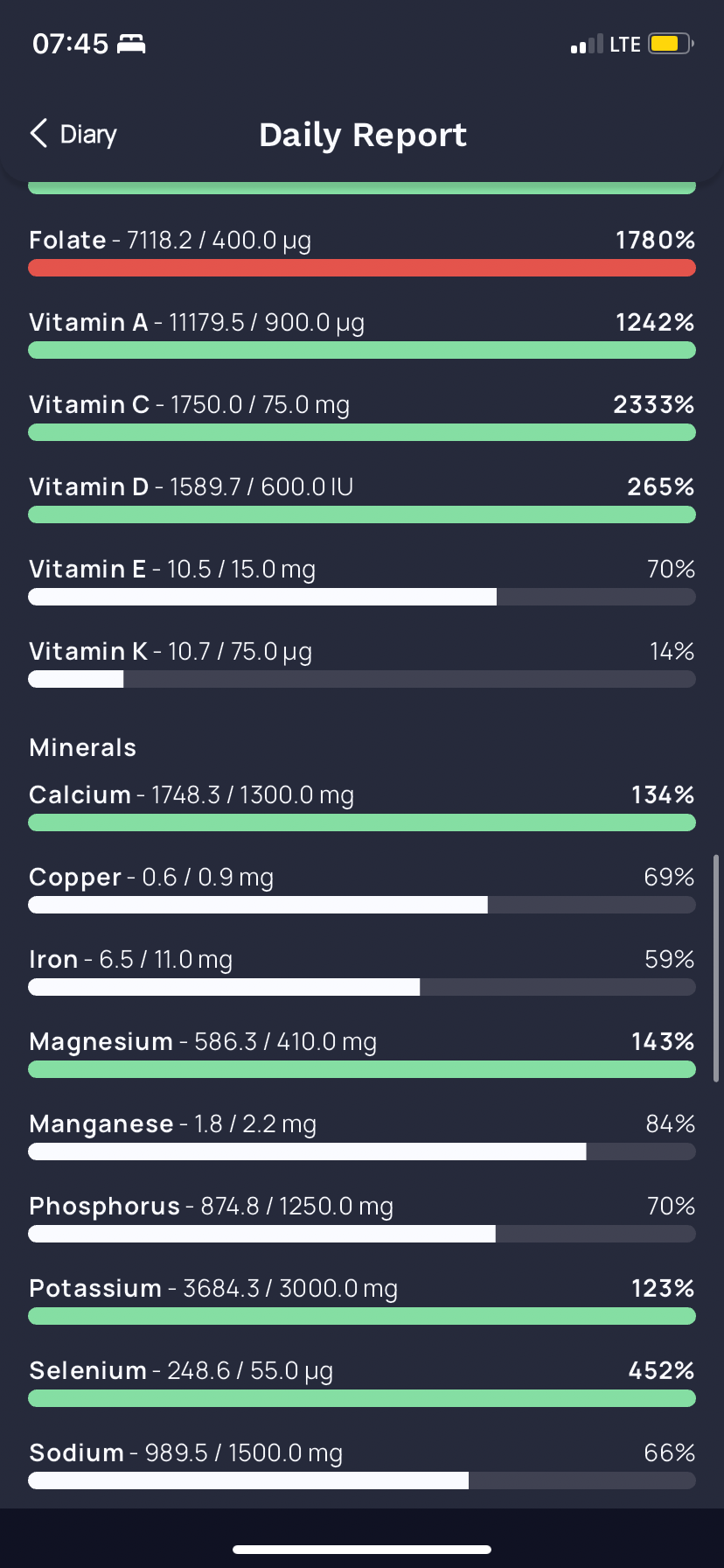Tap the battery icon in status bar
Screen dimensions: 724x1568
pyautogui.click(x=672, y=44)
